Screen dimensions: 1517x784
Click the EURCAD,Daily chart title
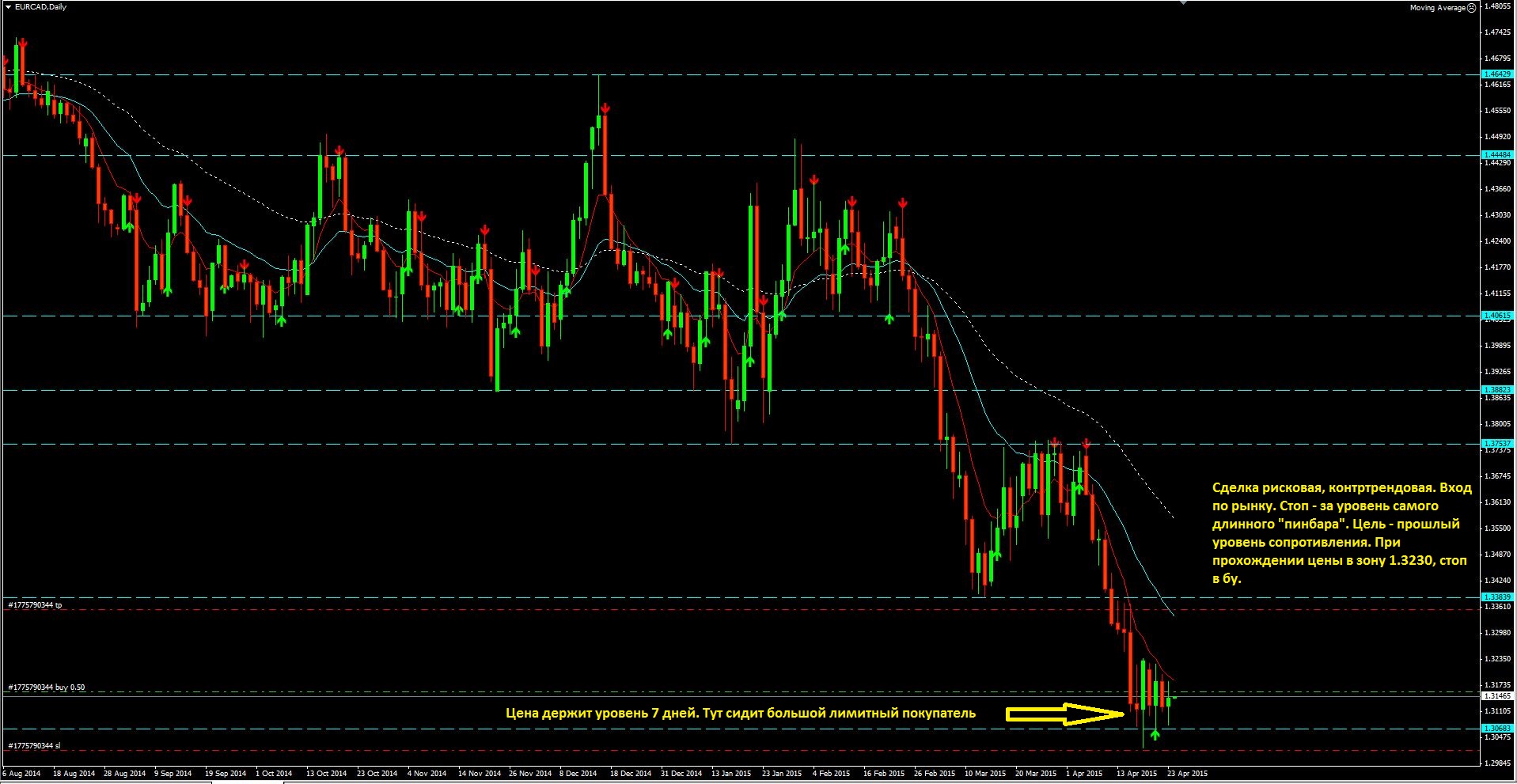pos(41,7)
